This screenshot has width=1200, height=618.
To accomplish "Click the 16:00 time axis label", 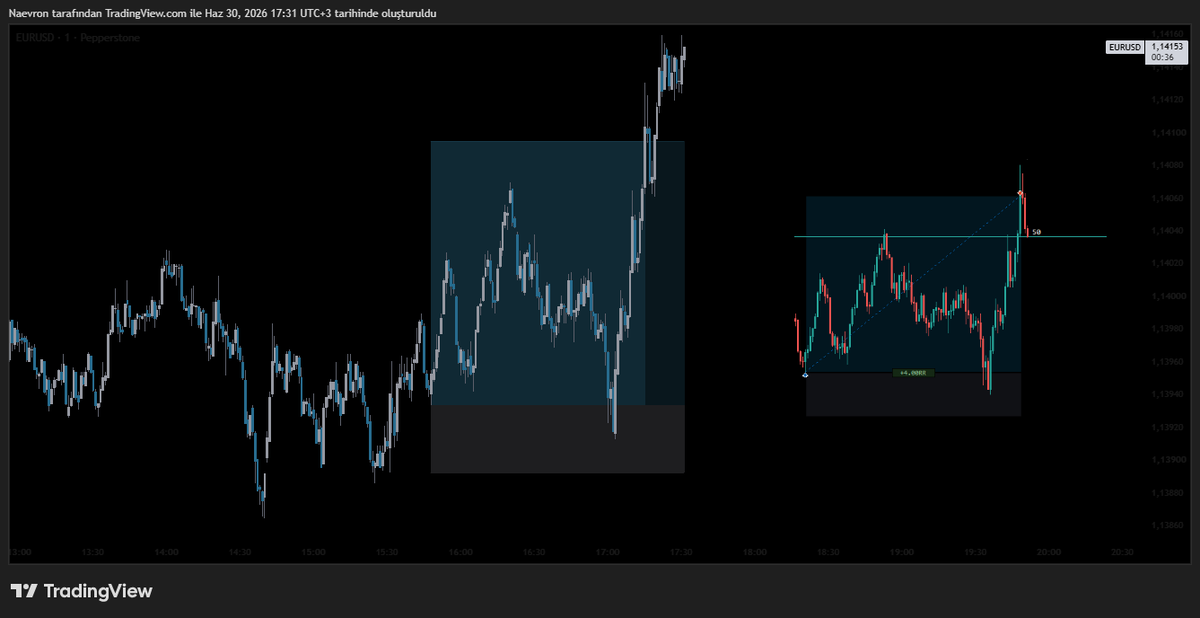I will (x=461, y=552).
